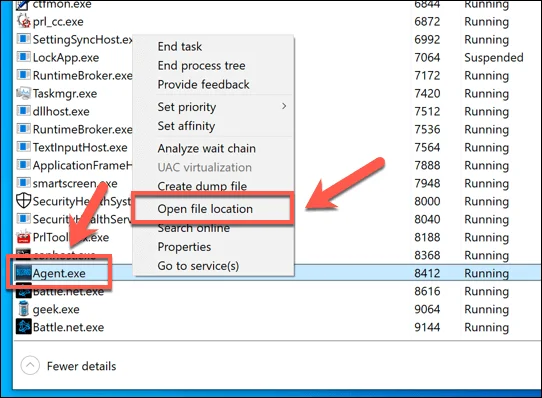542x398 pixels.
Task: Click icon of RuntimeBroker.exe with PID 7536
Action: [24, 129]
